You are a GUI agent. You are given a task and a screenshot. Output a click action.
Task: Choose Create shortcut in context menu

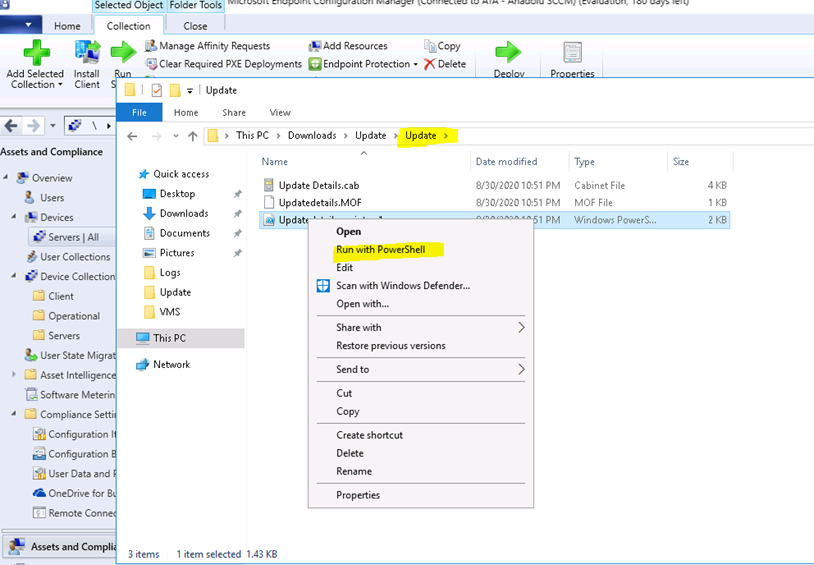coord(369,435)
